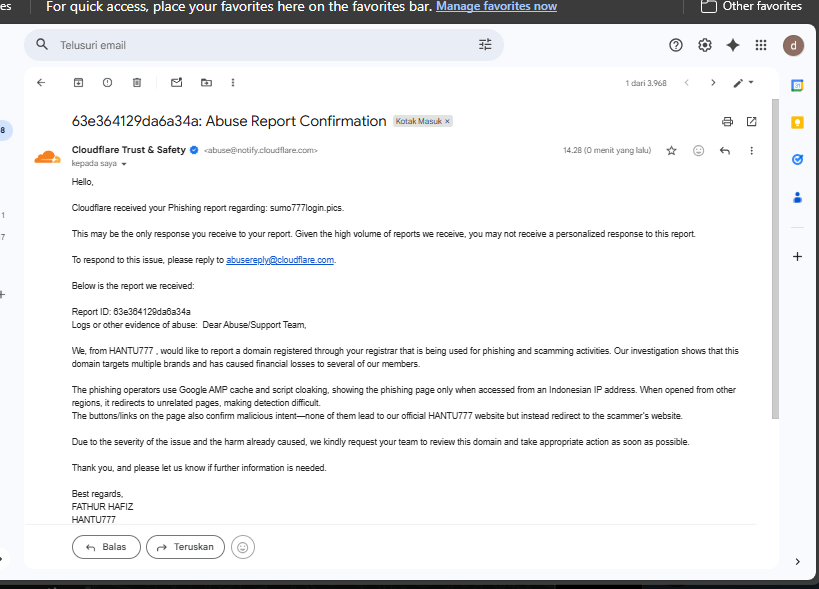
Task: Open the Google account avatar
Action: (793, 45)
